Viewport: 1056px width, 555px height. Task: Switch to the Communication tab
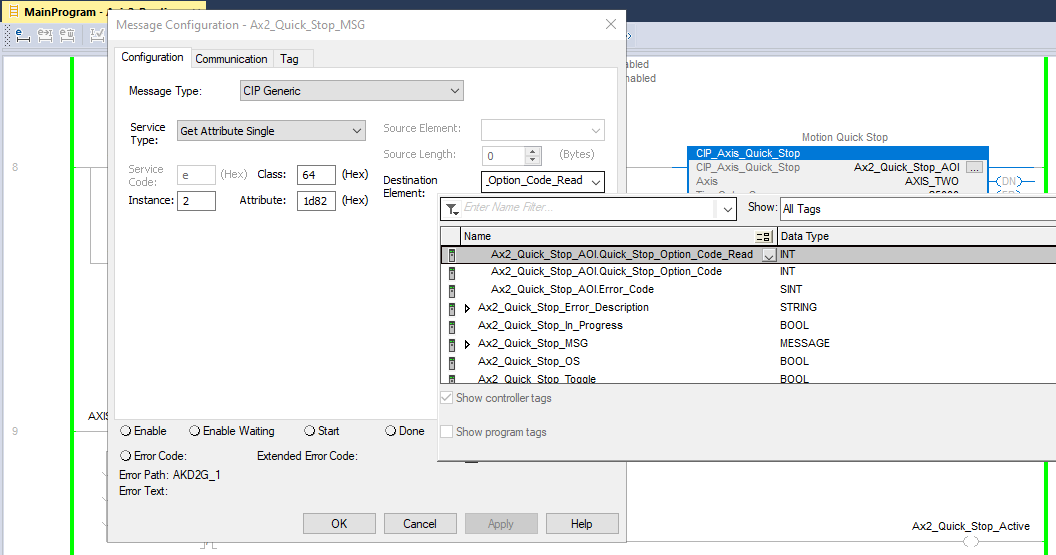click(232, 59)
